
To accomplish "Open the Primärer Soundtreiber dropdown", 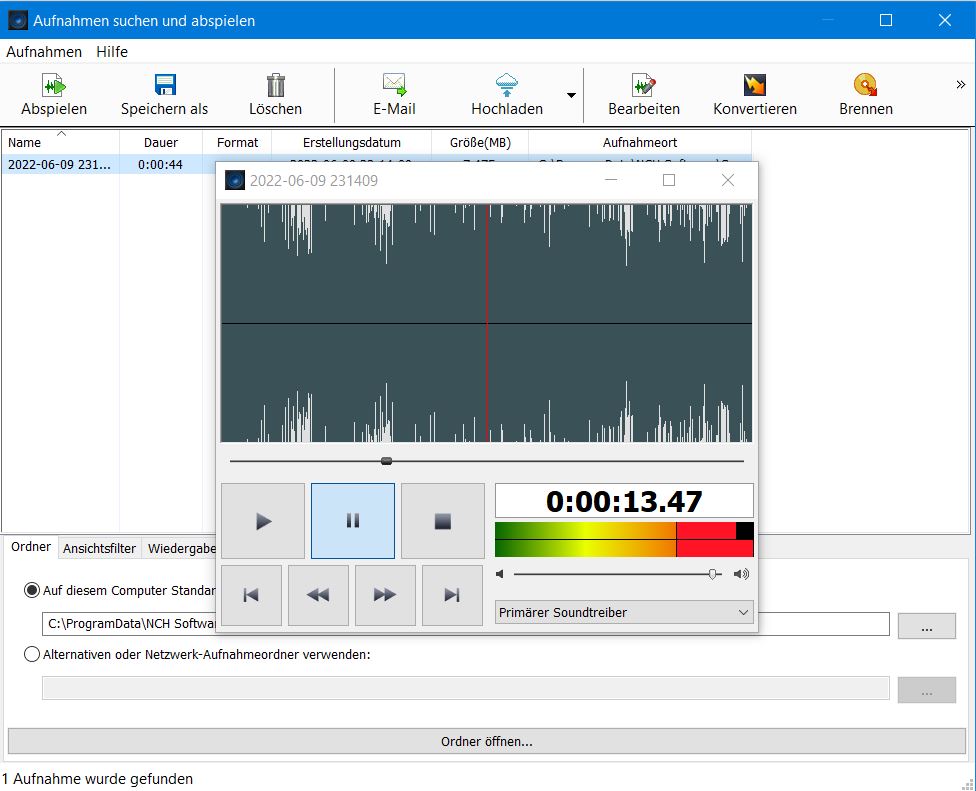I will (624, 612).
